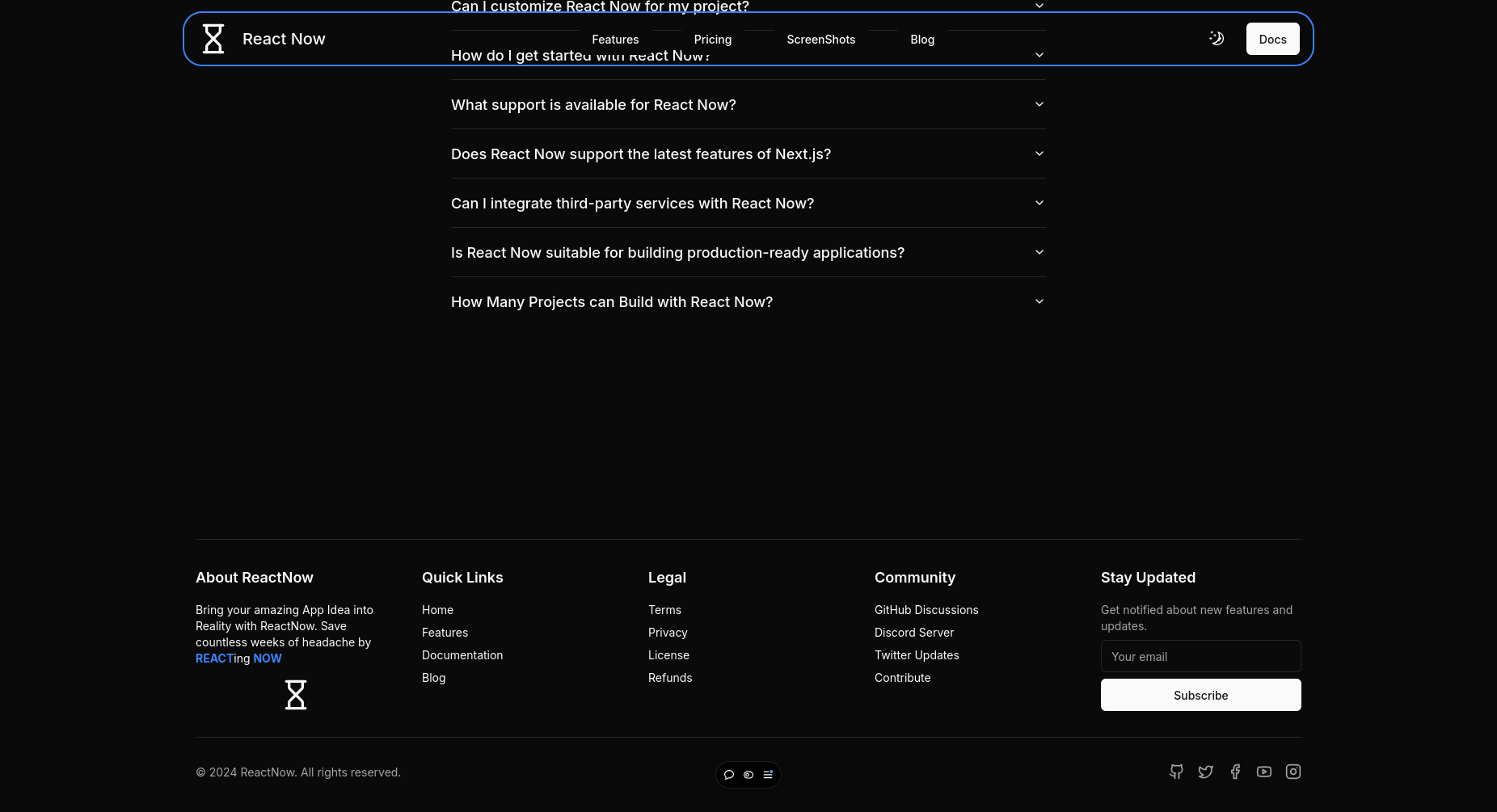This screenshot has width=1497, height=812.
Task: Open Blog in footer Quick Links
Action: click(x=433, y=678)
